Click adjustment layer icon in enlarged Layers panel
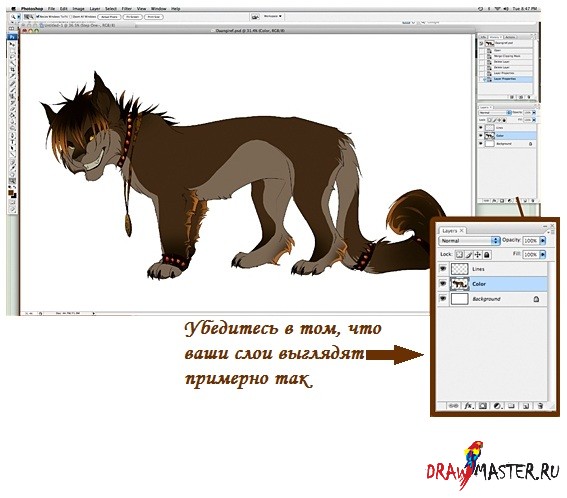 (497, 406)
